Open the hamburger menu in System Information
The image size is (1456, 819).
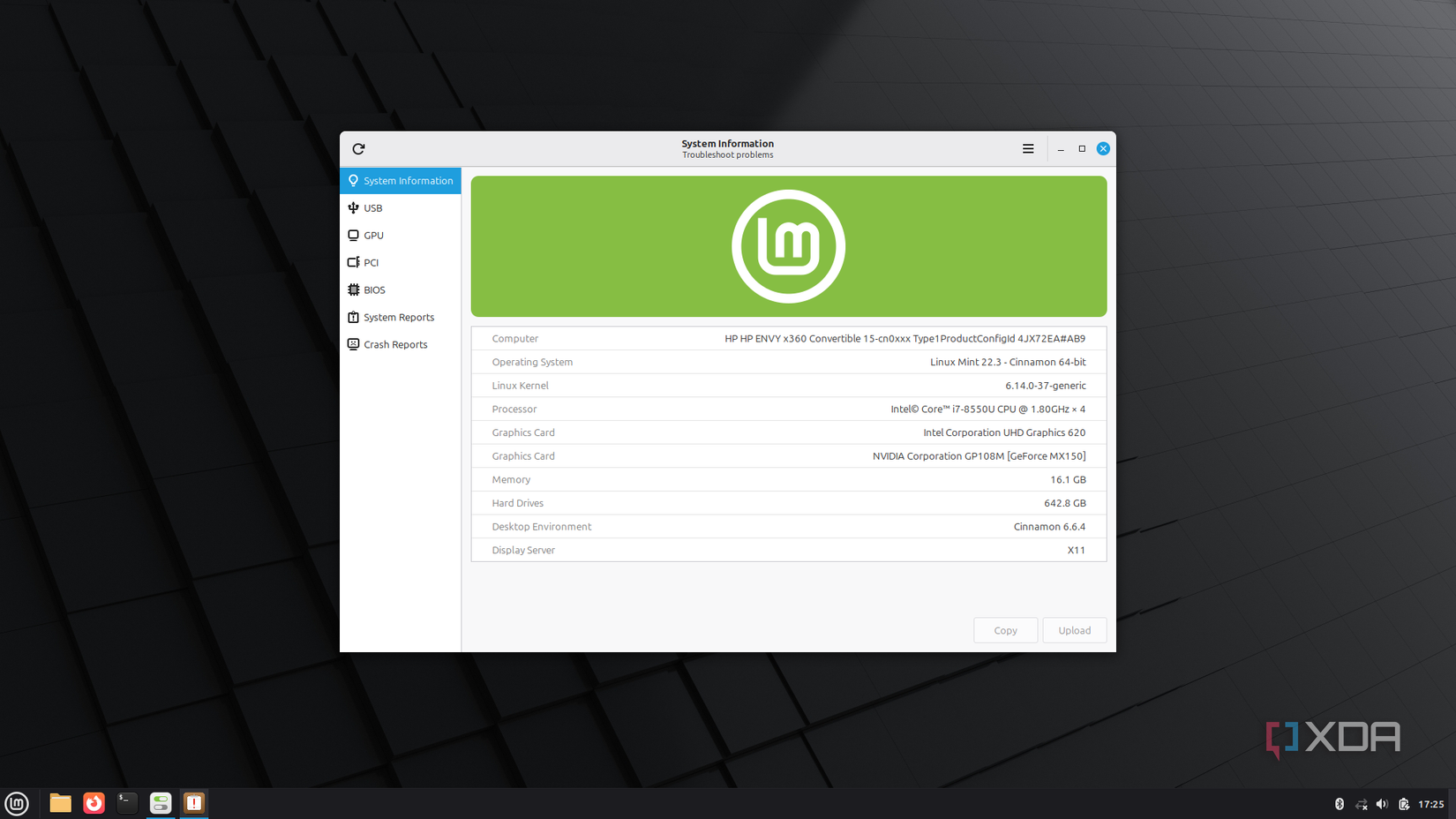click(1028, 149)
